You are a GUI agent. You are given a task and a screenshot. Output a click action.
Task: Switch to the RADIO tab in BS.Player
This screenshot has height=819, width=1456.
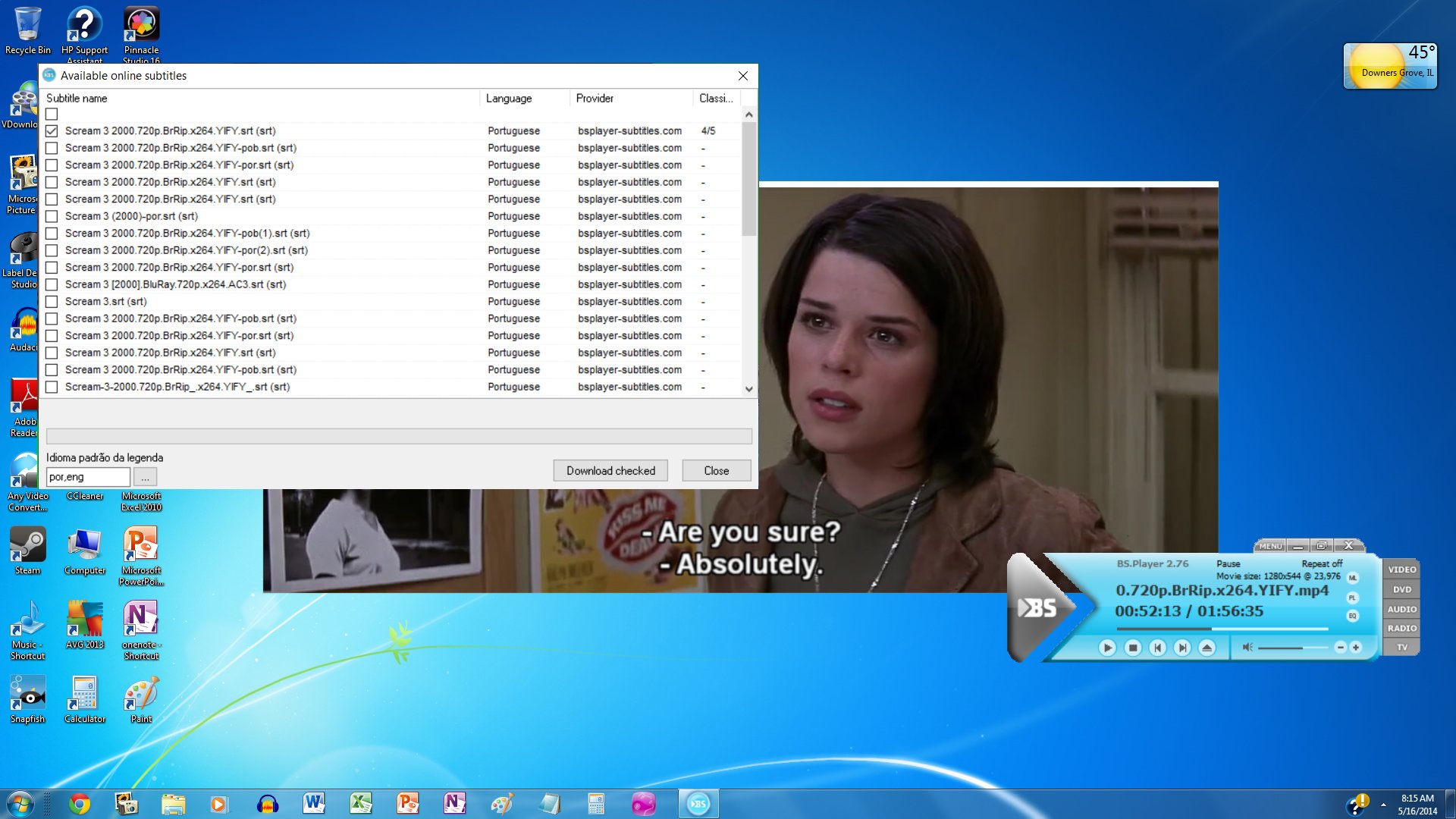pos(1401,628)
